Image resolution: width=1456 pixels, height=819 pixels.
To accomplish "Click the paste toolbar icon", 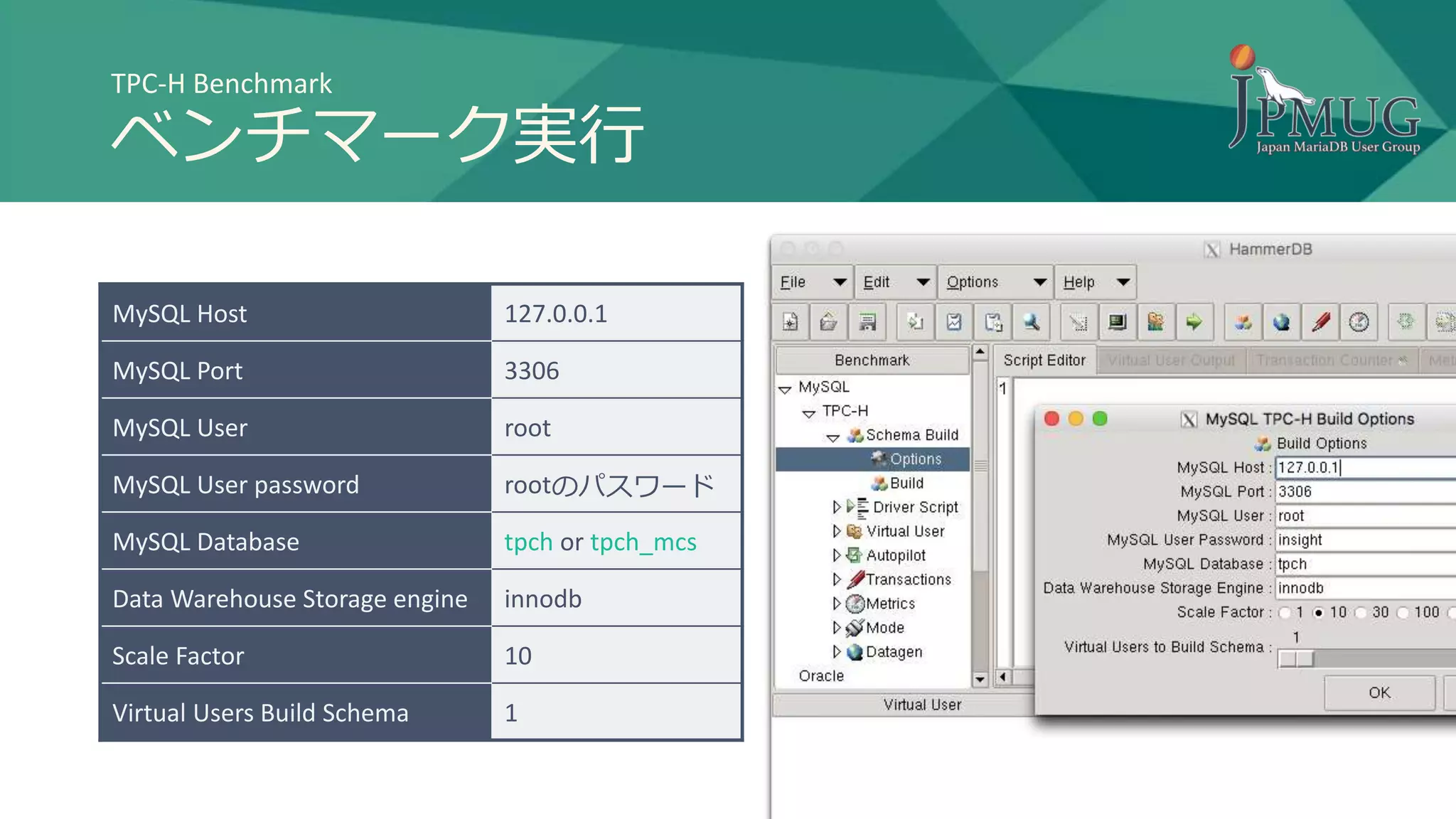I will tap(993, 322).
